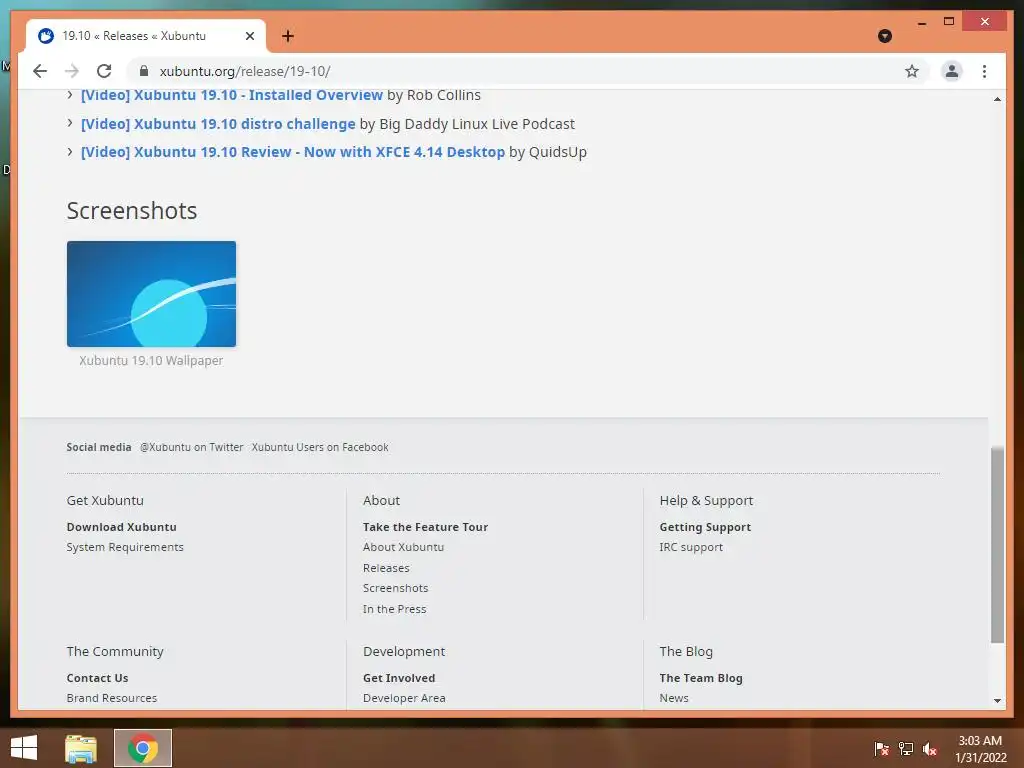Open the taskbar clock showing 3:03 AM

981,749
